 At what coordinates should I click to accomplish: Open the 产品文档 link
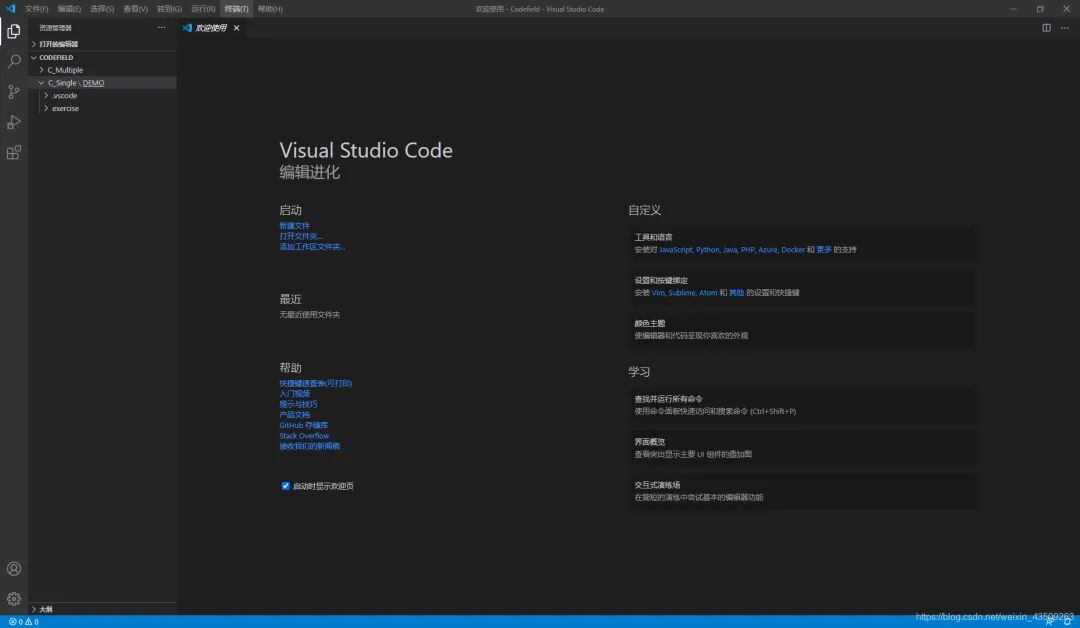[295, 415]
